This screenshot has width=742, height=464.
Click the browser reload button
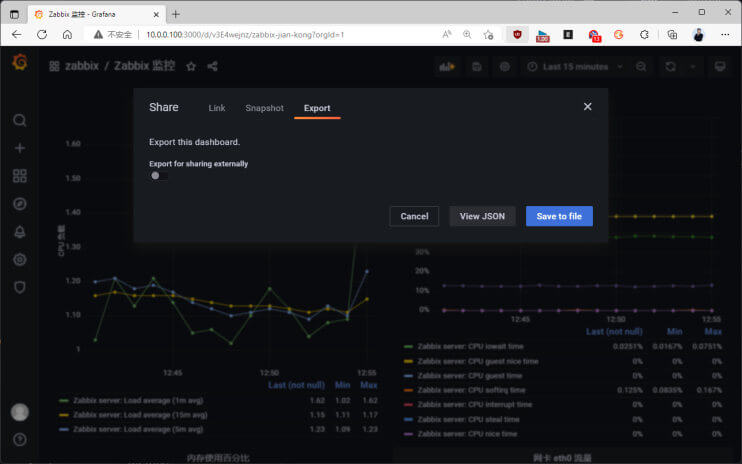[x=42, y=35]
